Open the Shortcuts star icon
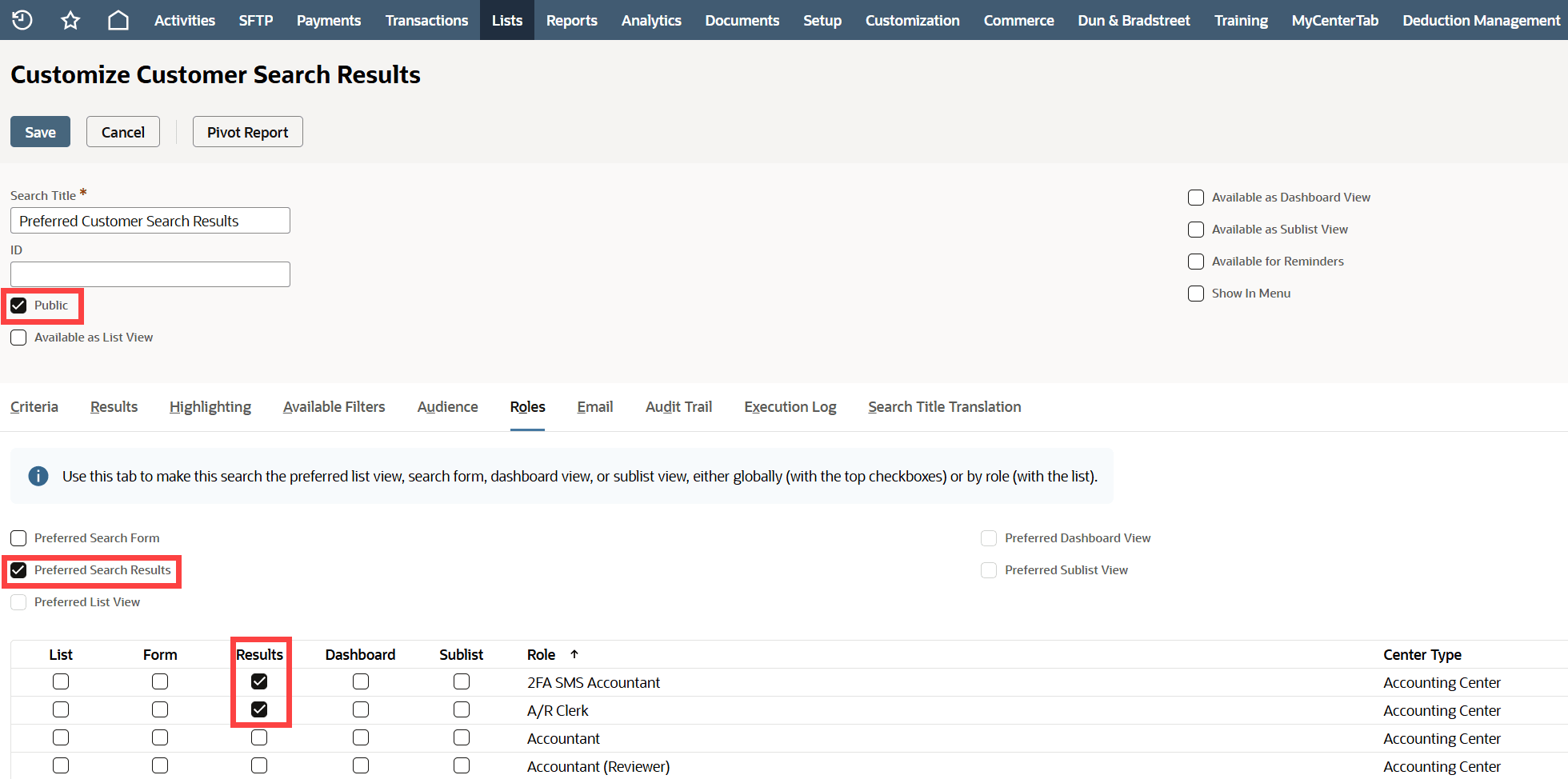This screenshot has height=779, width=1568. click(70, 20)
